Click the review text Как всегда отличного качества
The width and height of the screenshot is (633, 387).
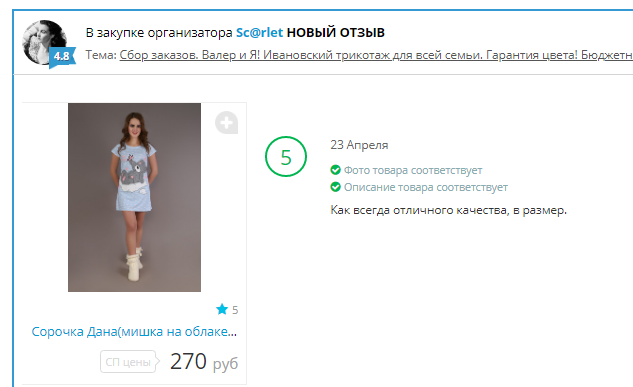[x=419, y=210]
